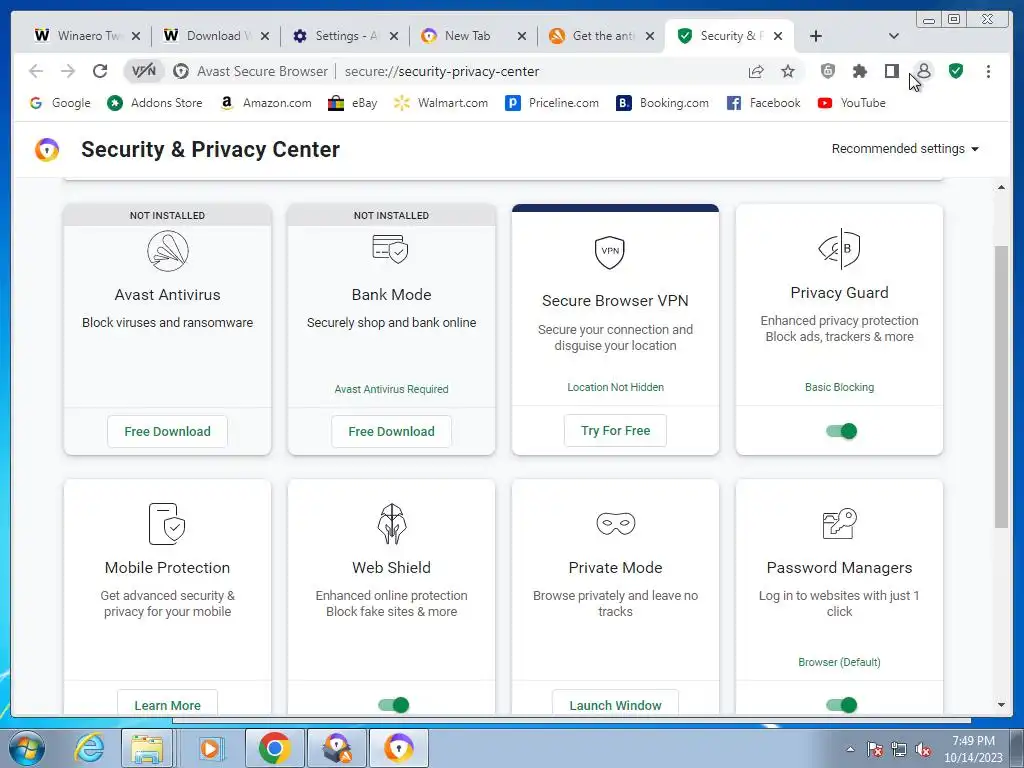Open the Addons Store bookmark

point(155,103)
